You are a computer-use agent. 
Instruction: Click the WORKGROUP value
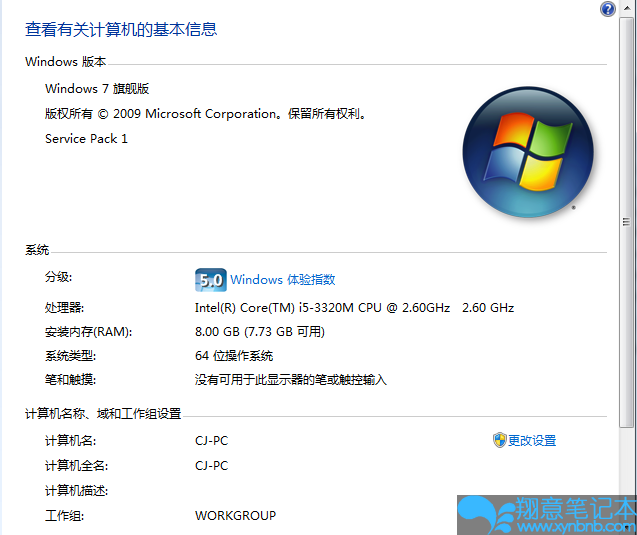pyautogui.click(x=236, y=516)
